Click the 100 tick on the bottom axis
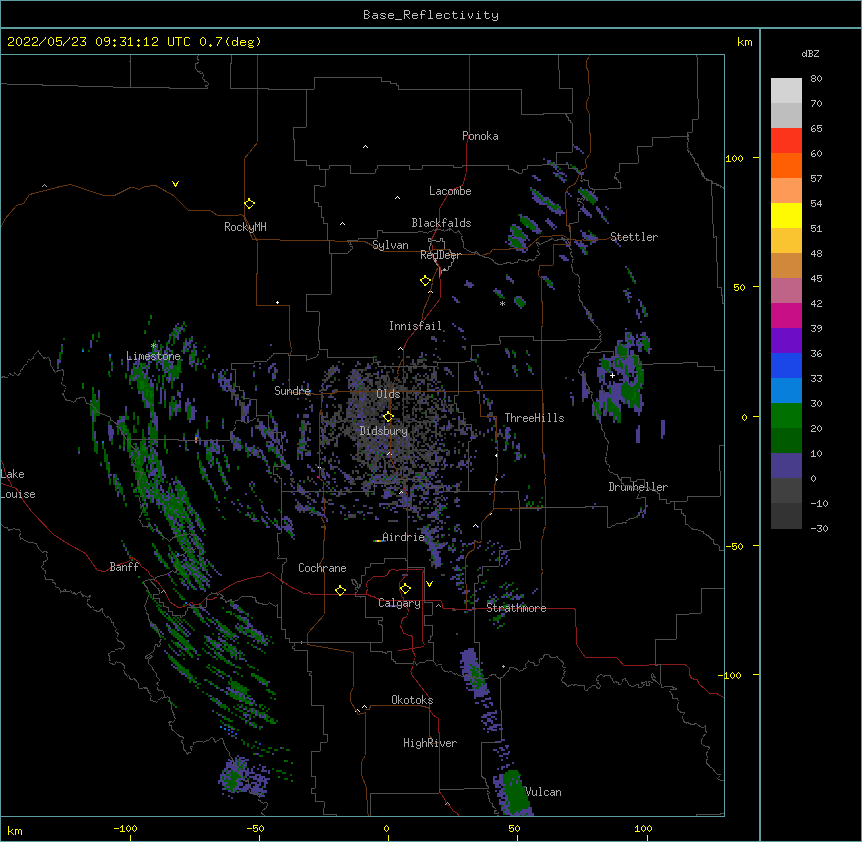Viewport: 862px width, 842px height. (643, 828)
